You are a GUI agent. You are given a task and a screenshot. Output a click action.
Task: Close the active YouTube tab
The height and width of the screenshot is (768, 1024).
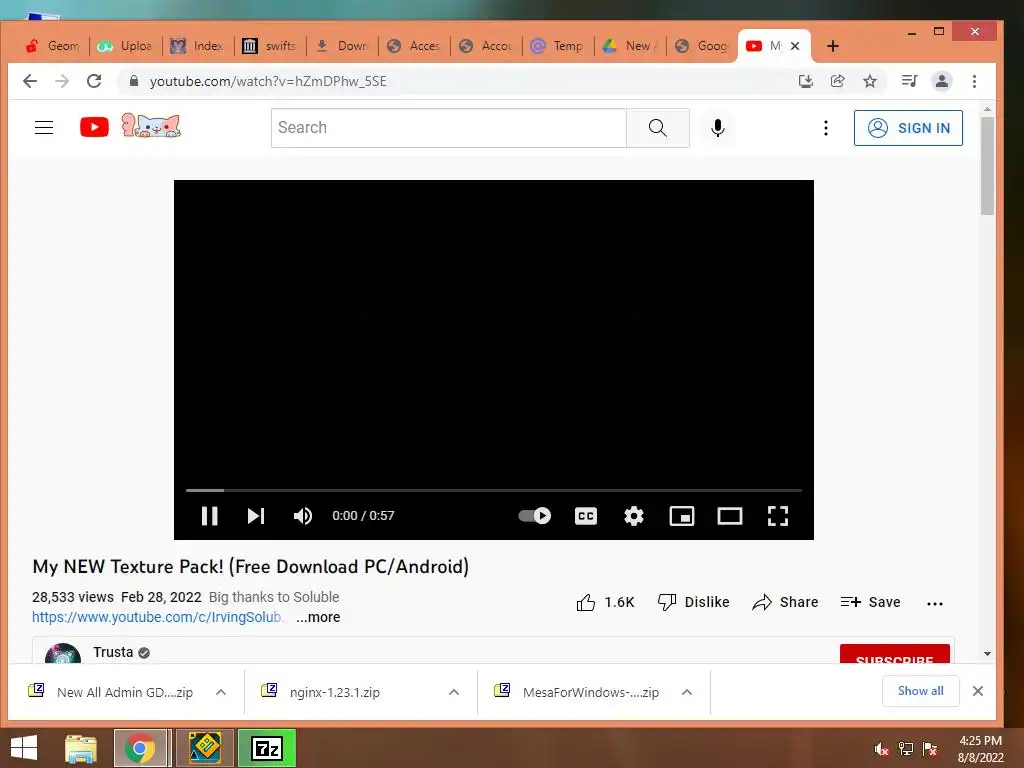coord(795,46)
